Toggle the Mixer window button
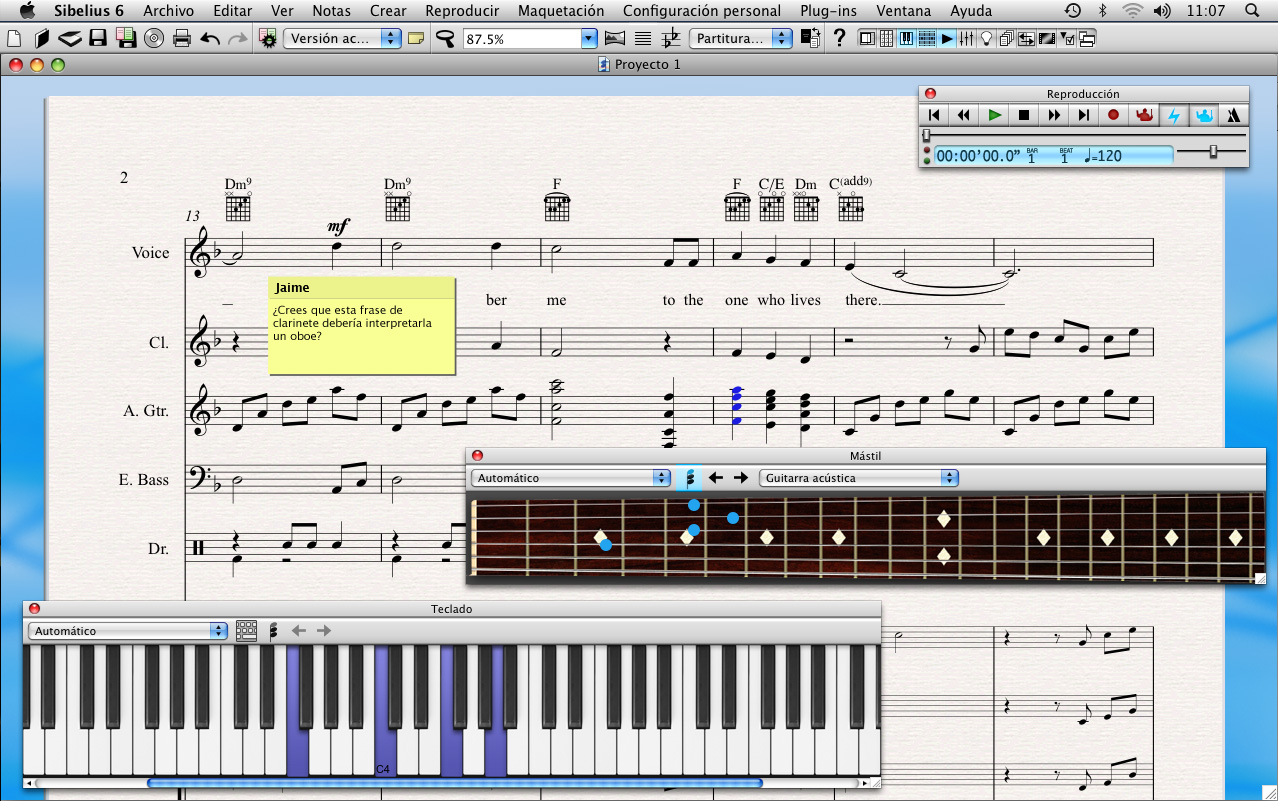 click(967, 39)
